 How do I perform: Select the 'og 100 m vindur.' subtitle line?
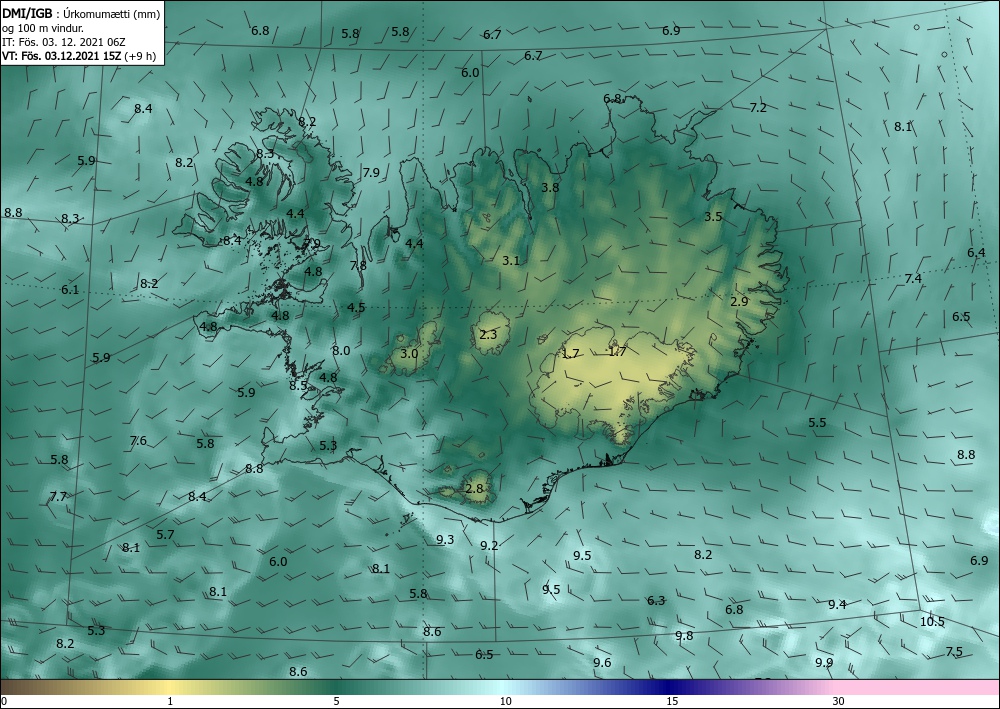point(43,27)
